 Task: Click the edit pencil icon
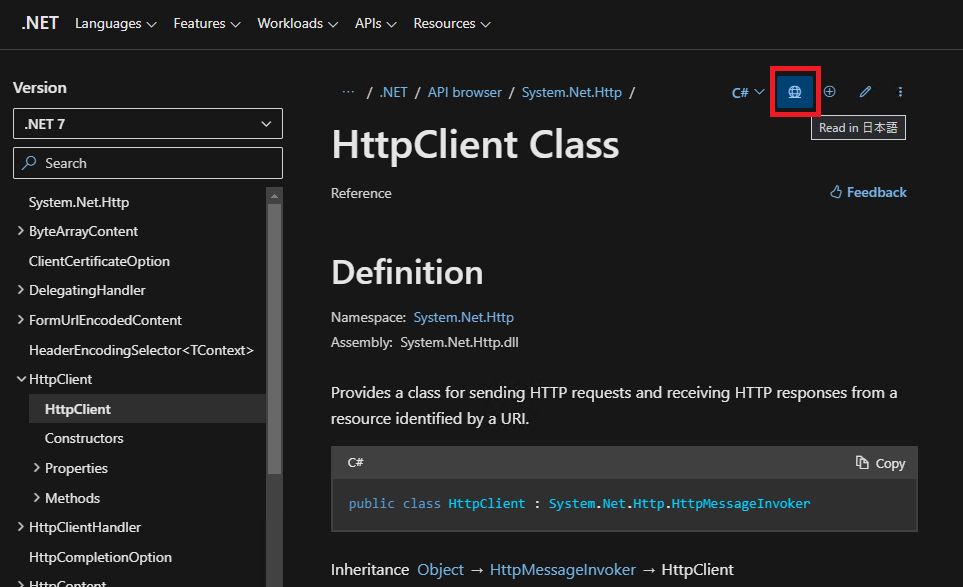(865, 91)
